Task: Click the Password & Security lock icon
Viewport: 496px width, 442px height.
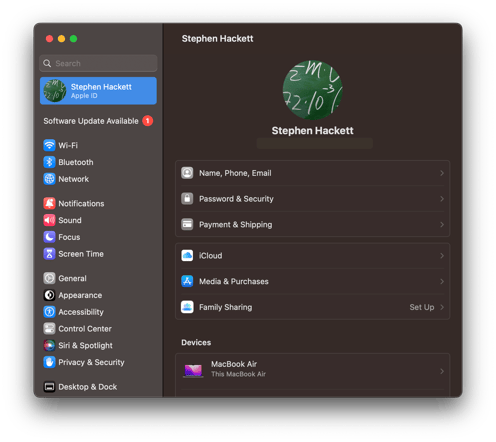Action: (x=187, y=199)
